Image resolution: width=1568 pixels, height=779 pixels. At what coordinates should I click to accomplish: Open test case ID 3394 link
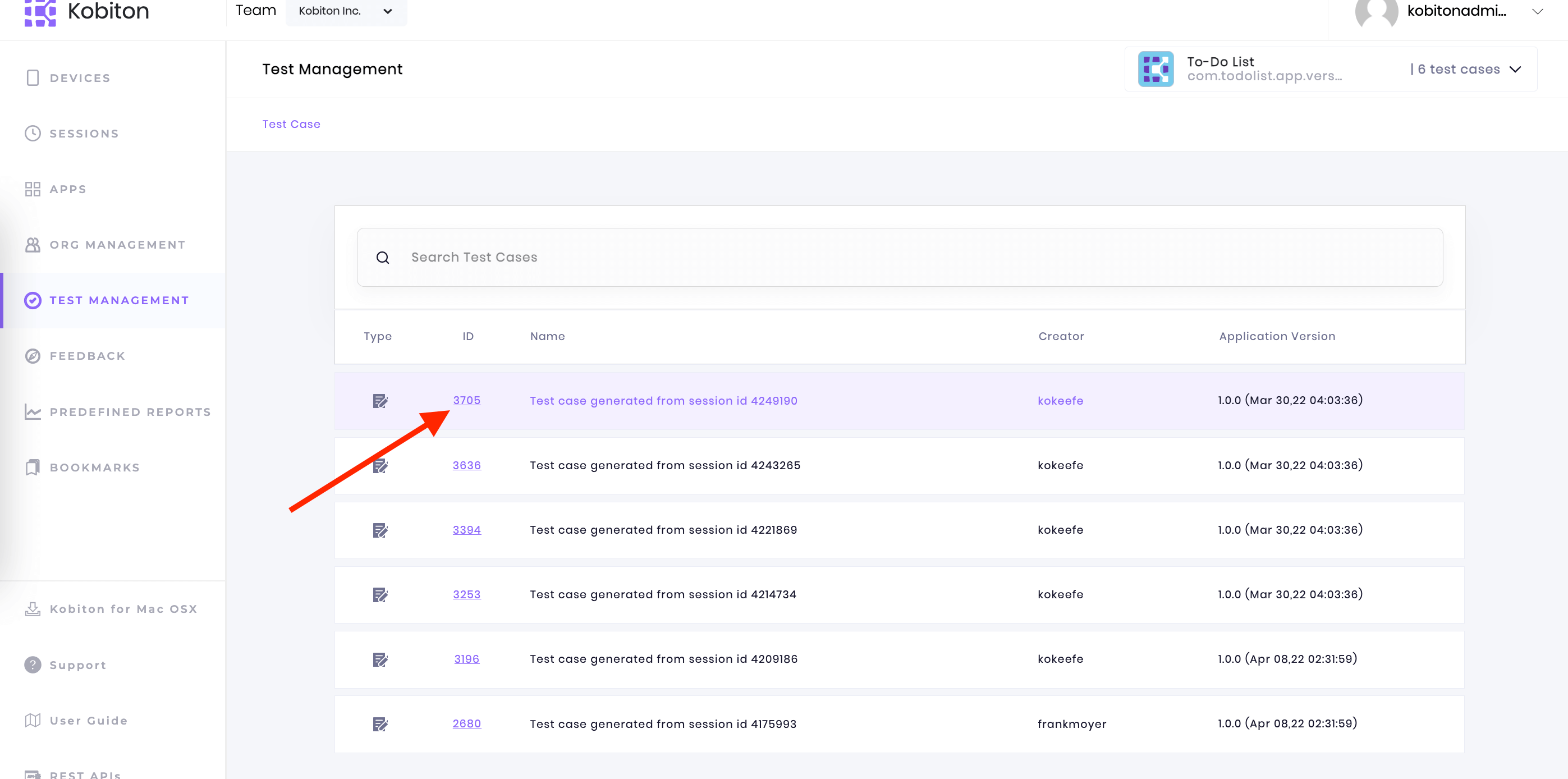pos(467,530)
